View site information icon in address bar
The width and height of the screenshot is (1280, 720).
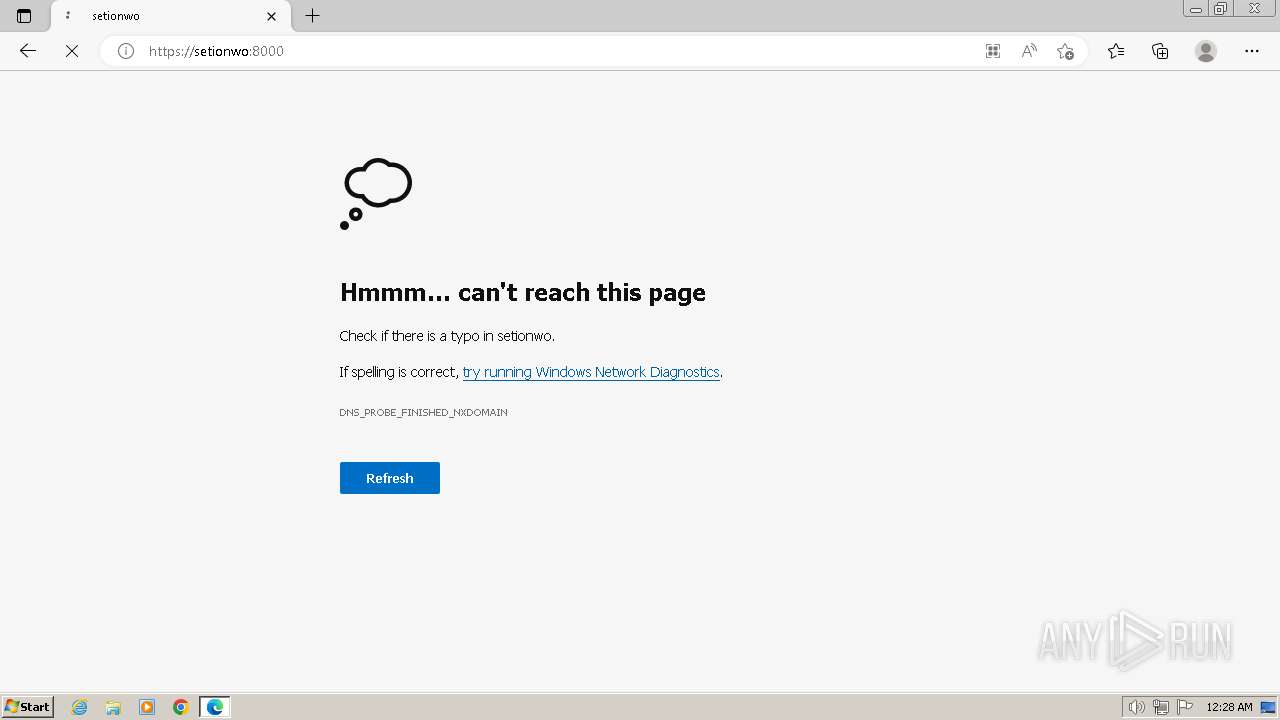coord(126,51)
